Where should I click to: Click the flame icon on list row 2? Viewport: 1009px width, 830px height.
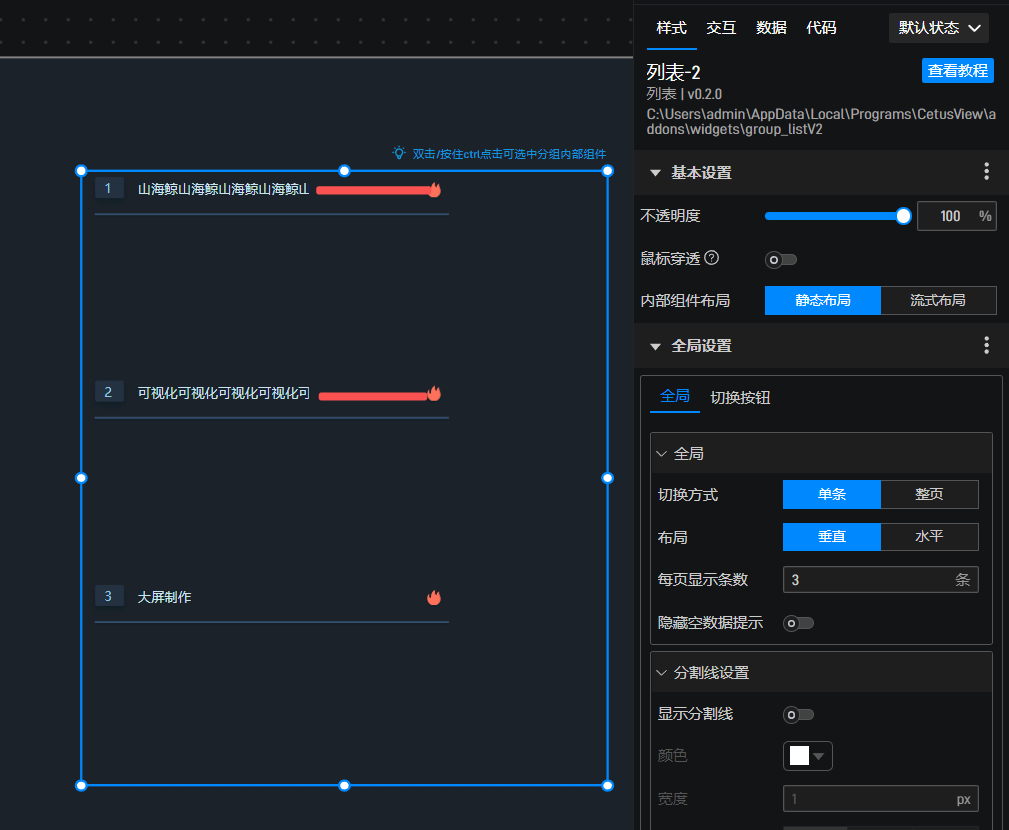(434, 394)
